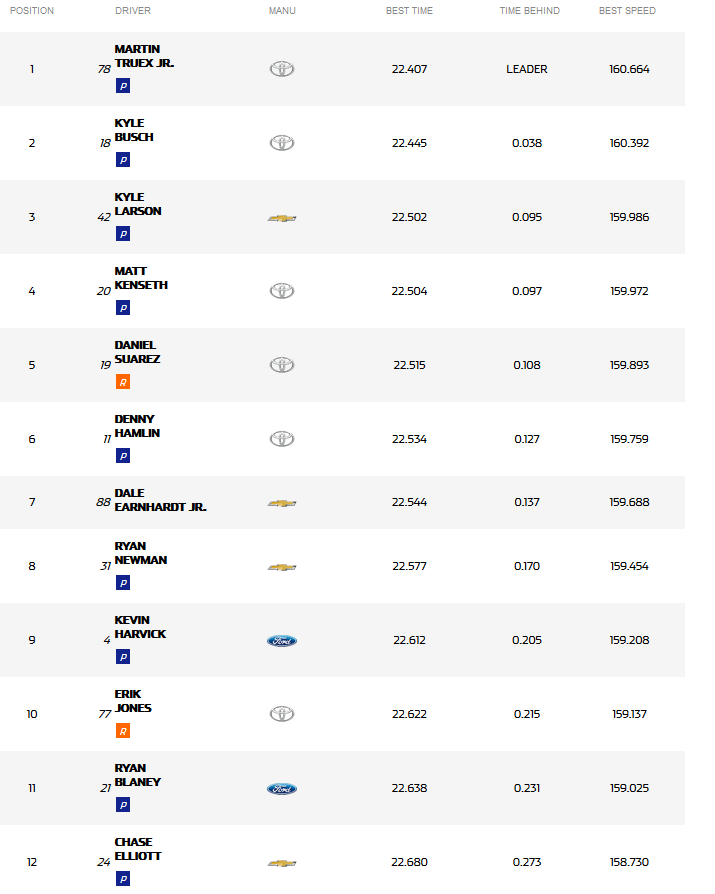This screenshot has height=894, width=715.
Task: Select Ryan Newman driver name
Action: pyautogui.click(x=140, y=553)
